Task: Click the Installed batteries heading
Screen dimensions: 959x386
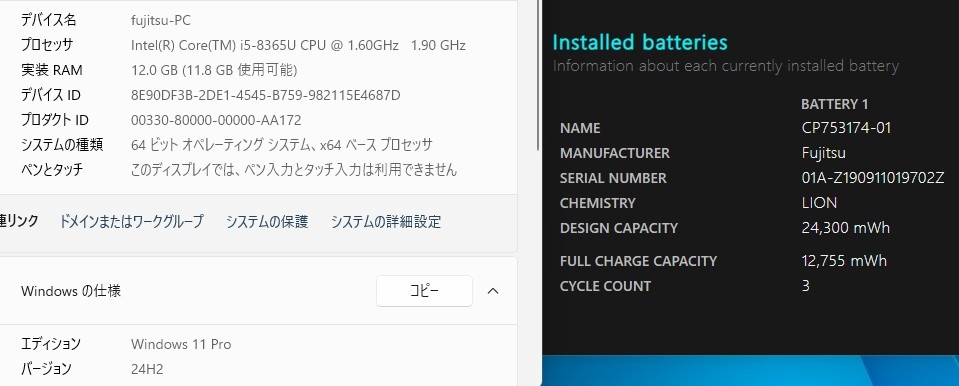Action: [x=640, y=43]
